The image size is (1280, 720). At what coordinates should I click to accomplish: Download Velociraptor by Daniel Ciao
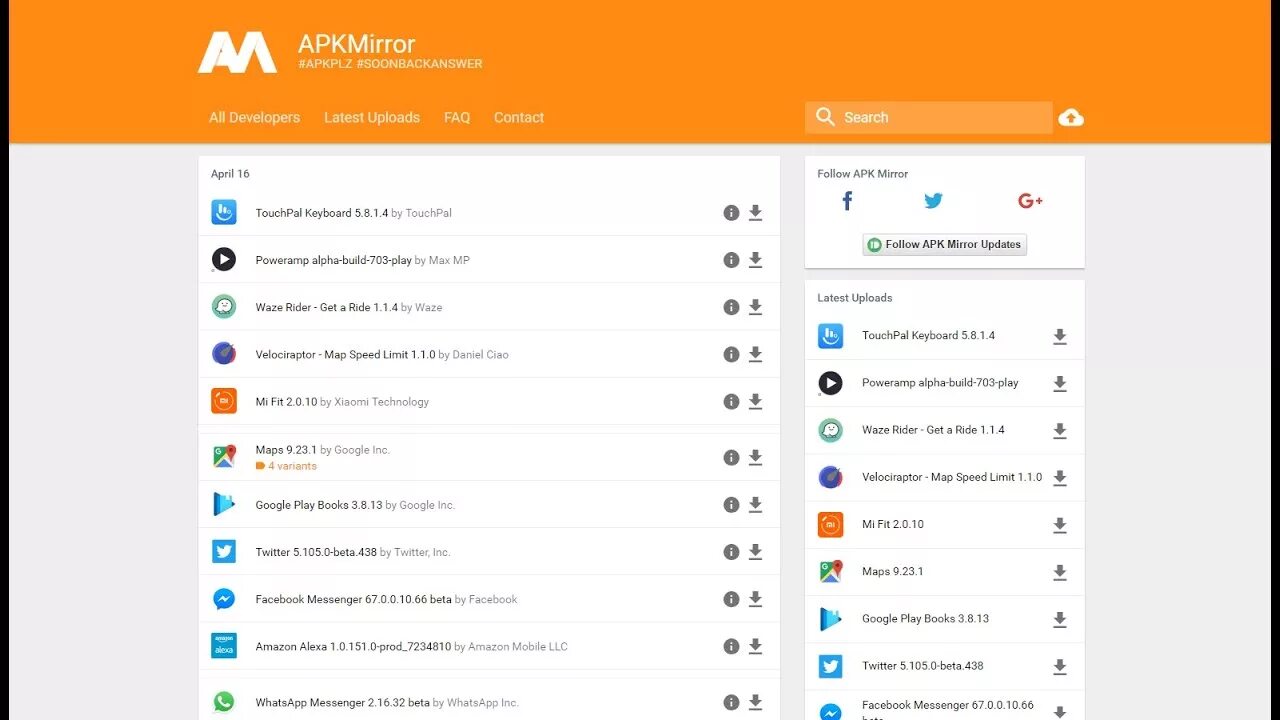tap(756, 354)
